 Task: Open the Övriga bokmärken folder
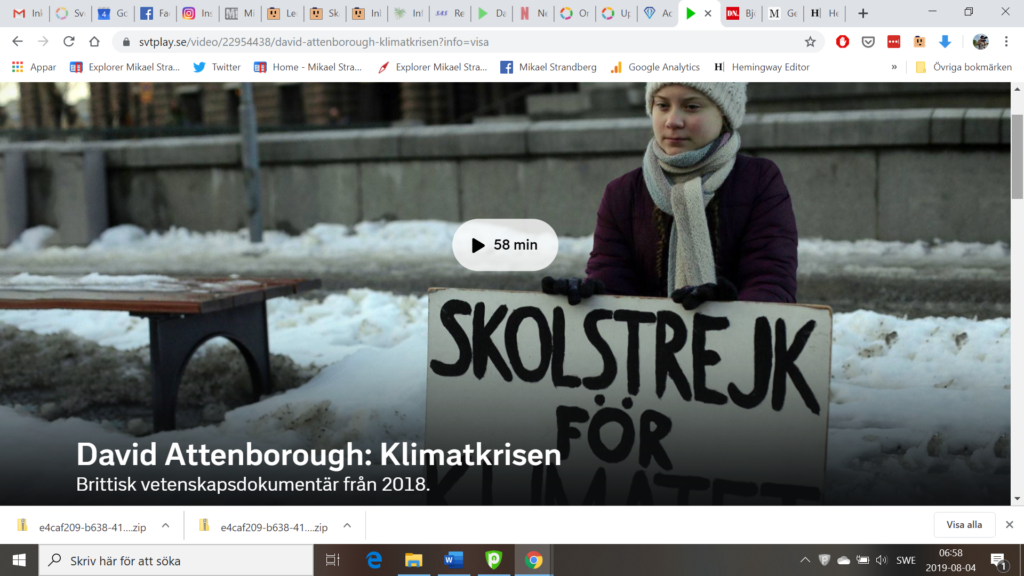(x=964, y=67)
